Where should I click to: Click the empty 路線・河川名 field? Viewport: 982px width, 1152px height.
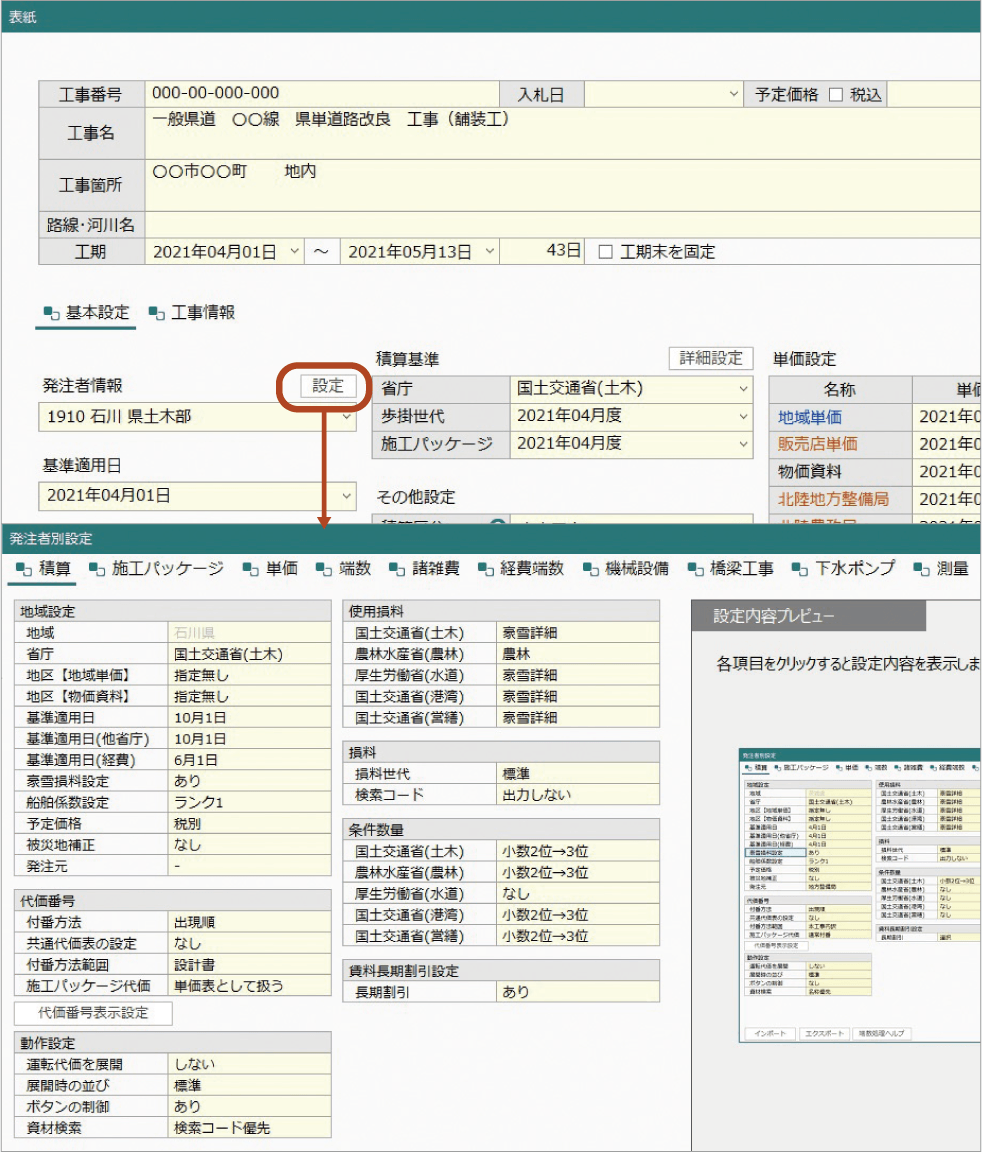click(x=563, y=225)
